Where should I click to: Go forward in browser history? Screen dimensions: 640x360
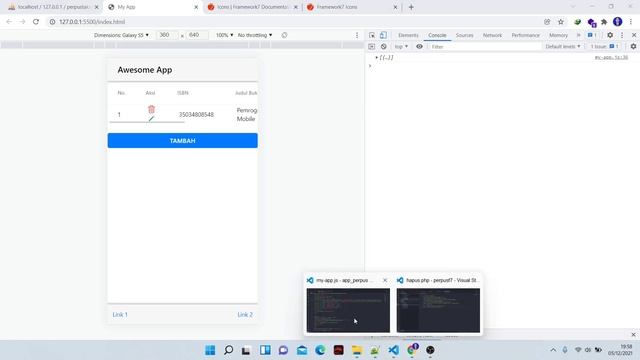pyautogui.click(x=22, y=22)
